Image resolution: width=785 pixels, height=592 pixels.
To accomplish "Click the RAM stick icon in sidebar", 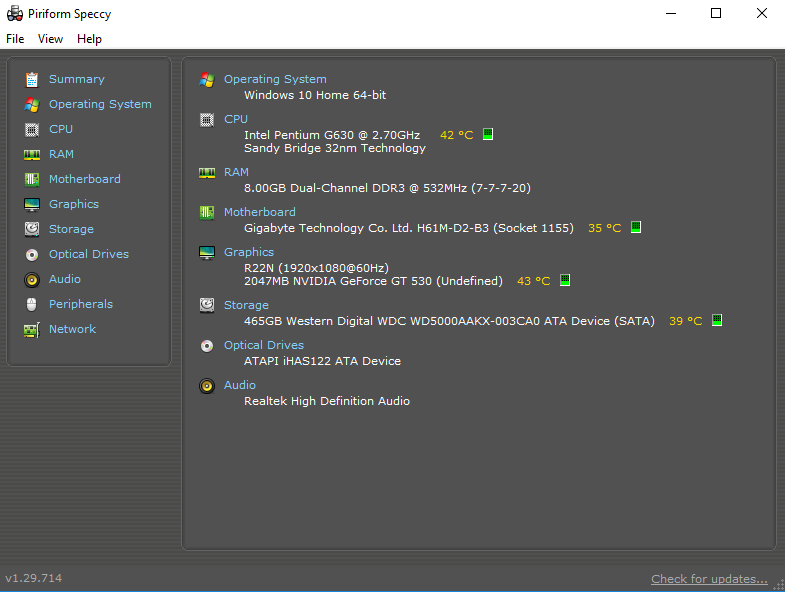I will tap(32, 155).
